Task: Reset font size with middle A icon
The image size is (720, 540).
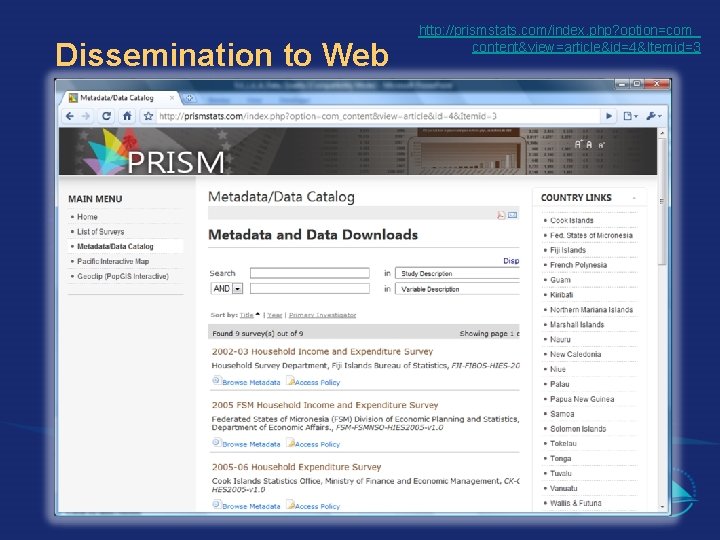Action: point(589,145)
